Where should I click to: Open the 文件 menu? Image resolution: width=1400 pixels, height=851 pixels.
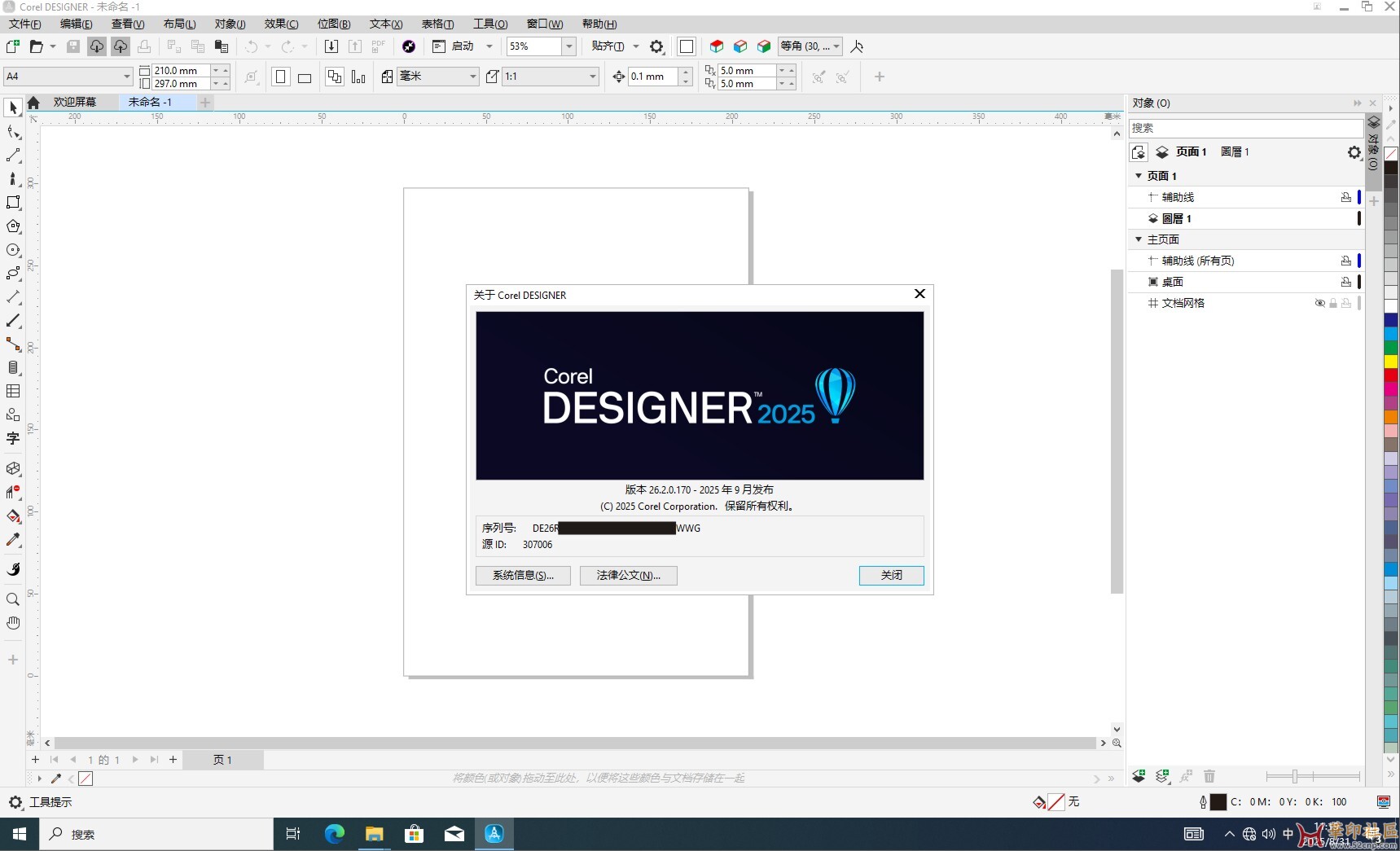(x=24, y=24)
